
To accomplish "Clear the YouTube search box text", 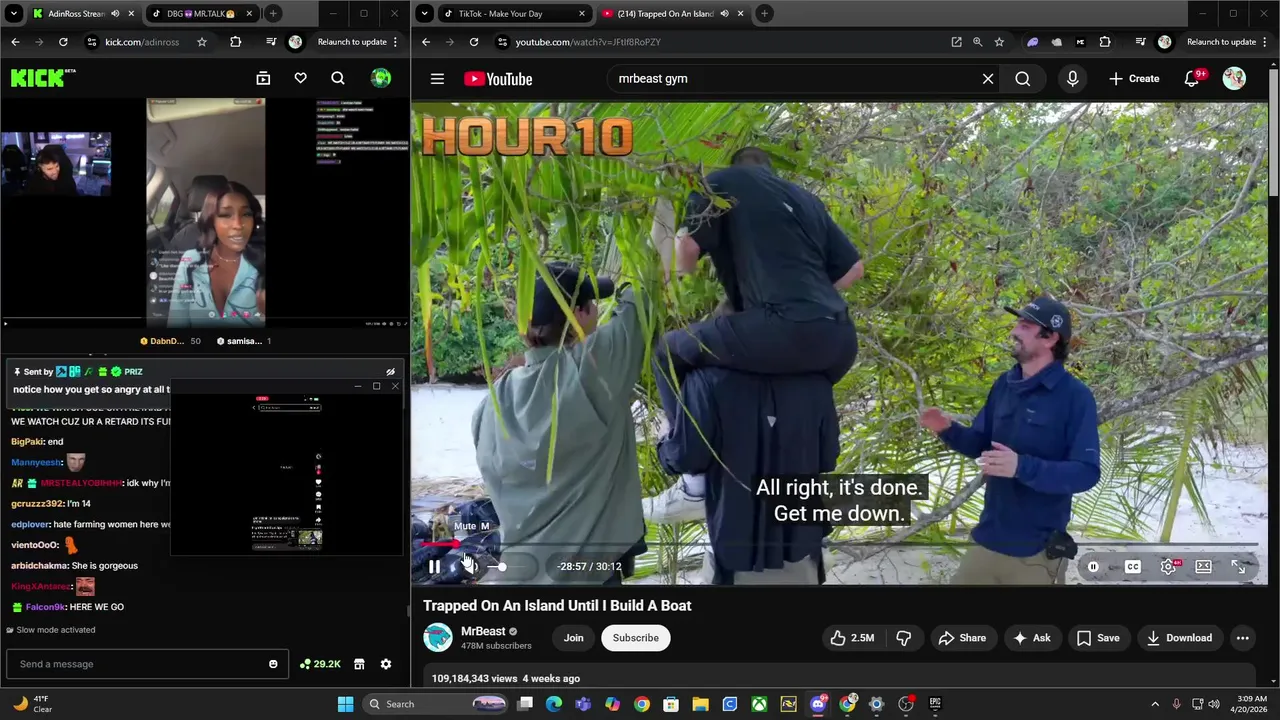I will [x=988, y=79].
